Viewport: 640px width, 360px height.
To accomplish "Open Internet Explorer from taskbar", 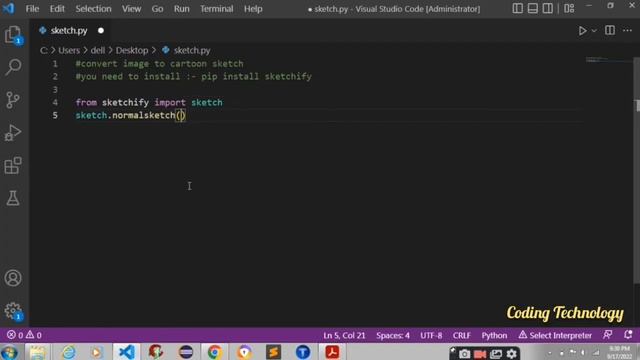I will click(68, 352).
